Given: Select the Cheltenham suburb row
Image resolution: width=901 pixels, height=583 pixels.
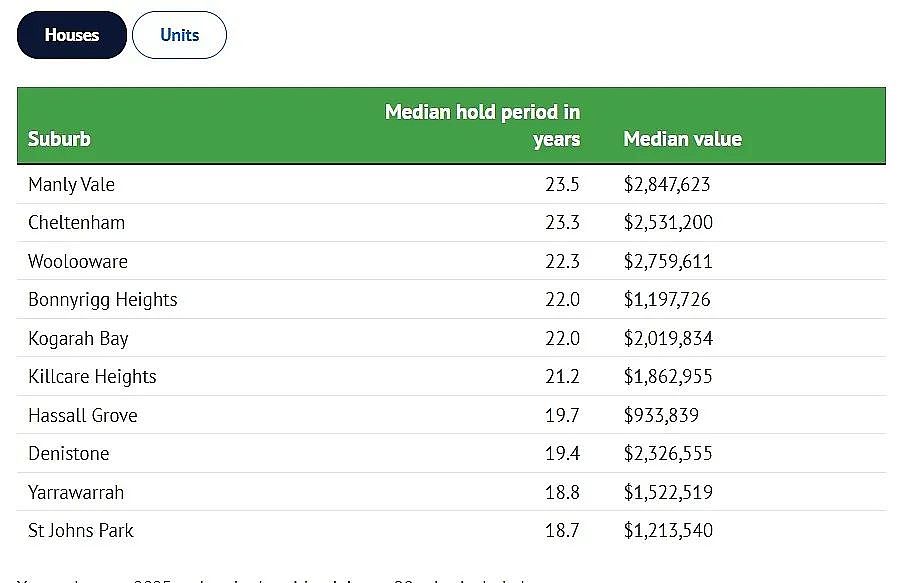Looking at the screenshot, I should (451, 222).
